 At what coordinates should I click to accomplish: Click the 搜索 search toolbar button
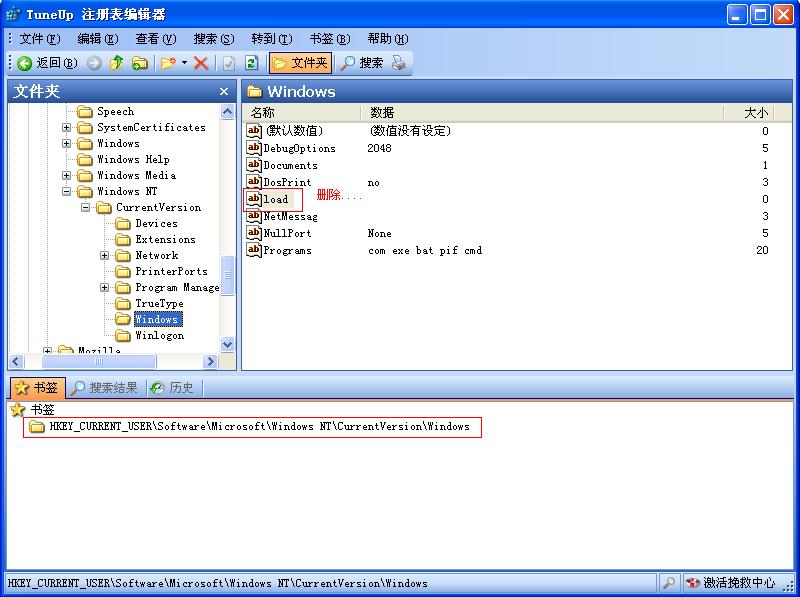(x=362, y=63)
